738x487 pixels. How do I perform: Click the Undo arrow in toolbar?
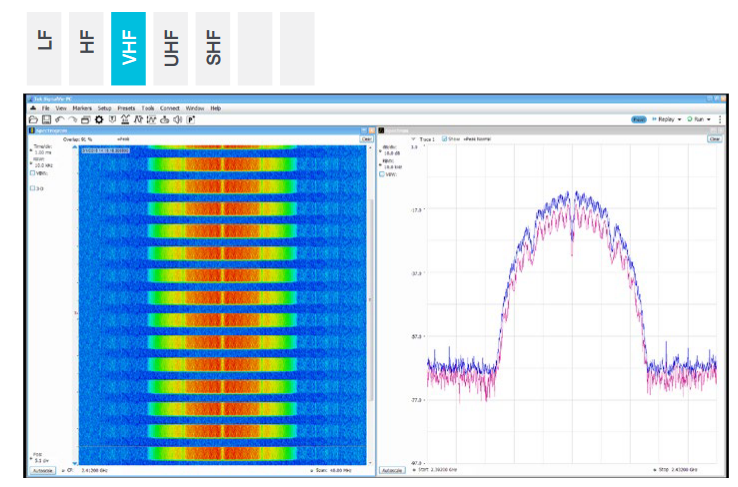pos(59,119)
